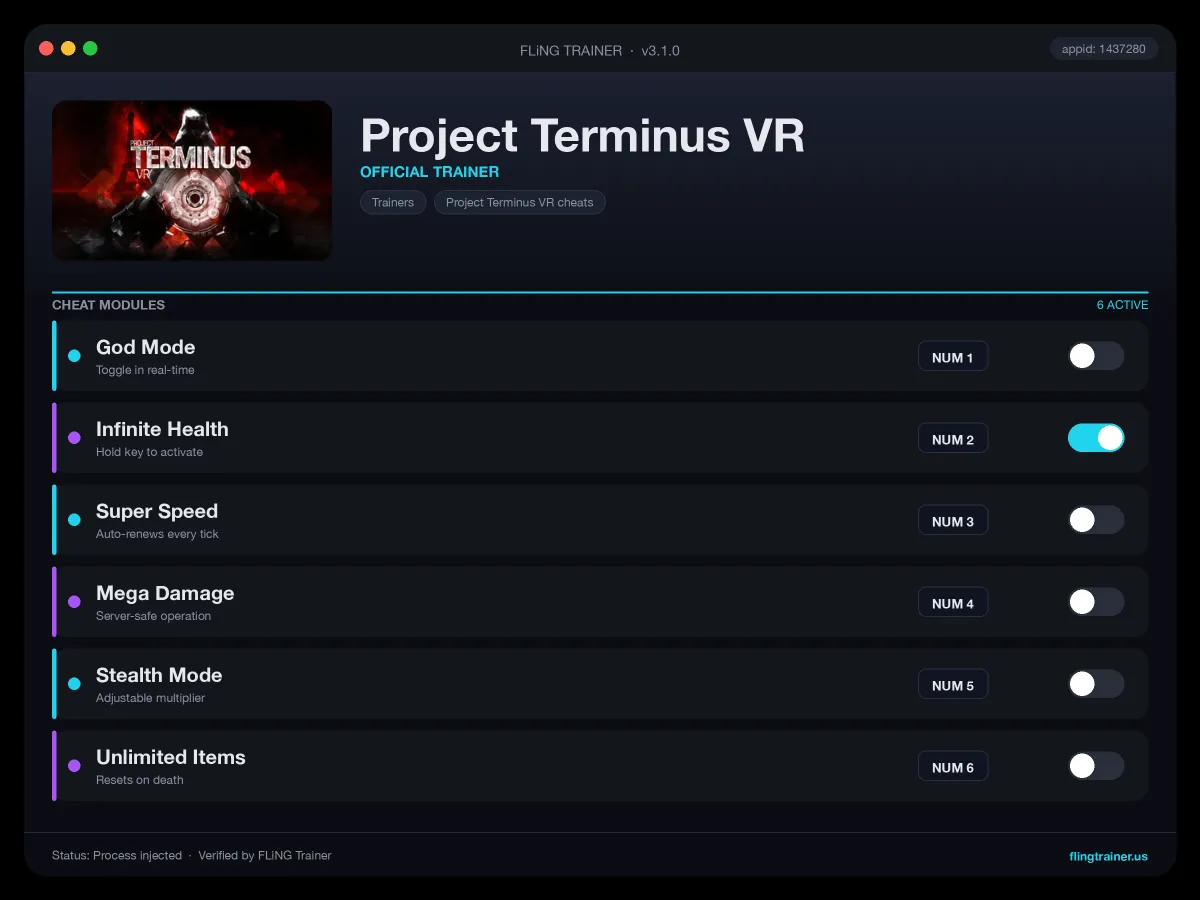
Task: Click the appid: 1437280 badge
Action: point(1104,49)
